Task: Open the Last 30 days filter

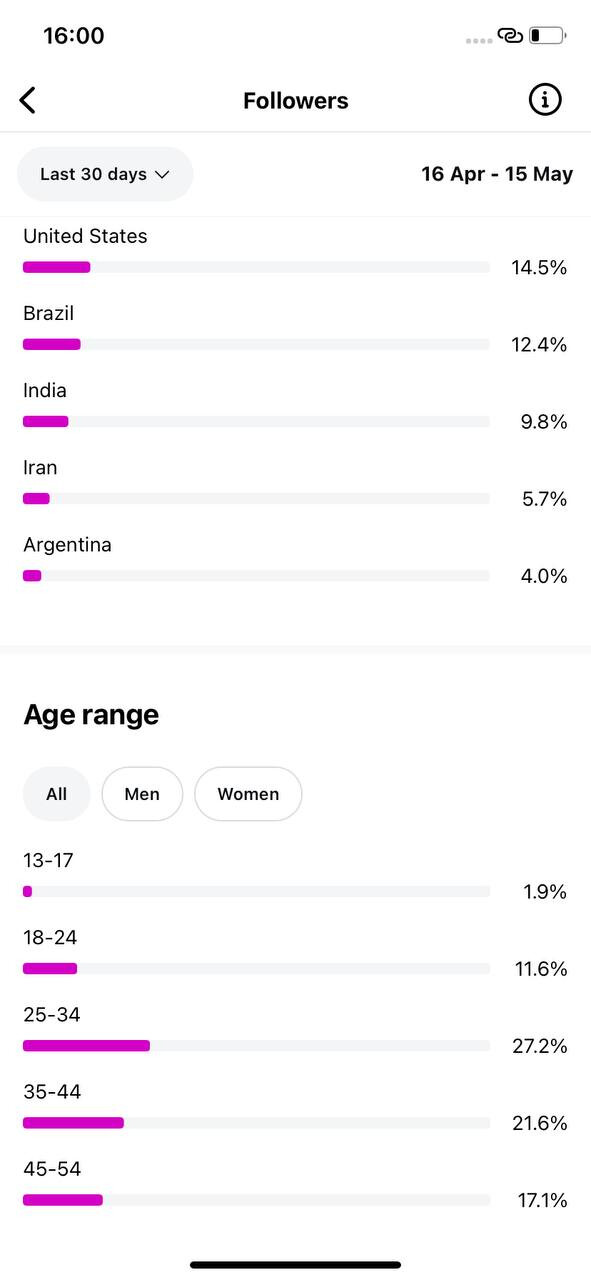Action: coord(105,174)
